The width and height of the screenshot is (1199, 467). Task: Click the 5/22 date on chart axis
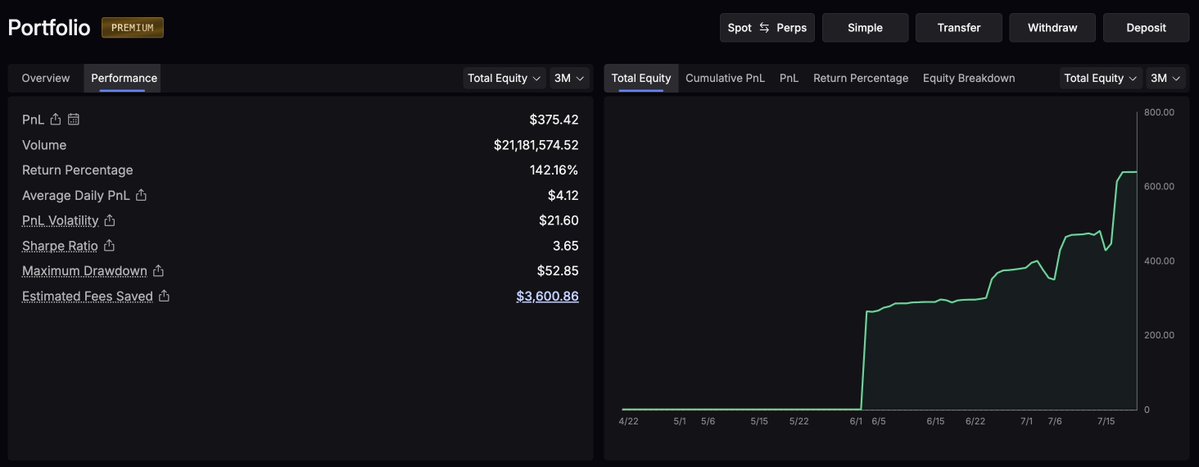pyautogui.click(x=799, y=421)
